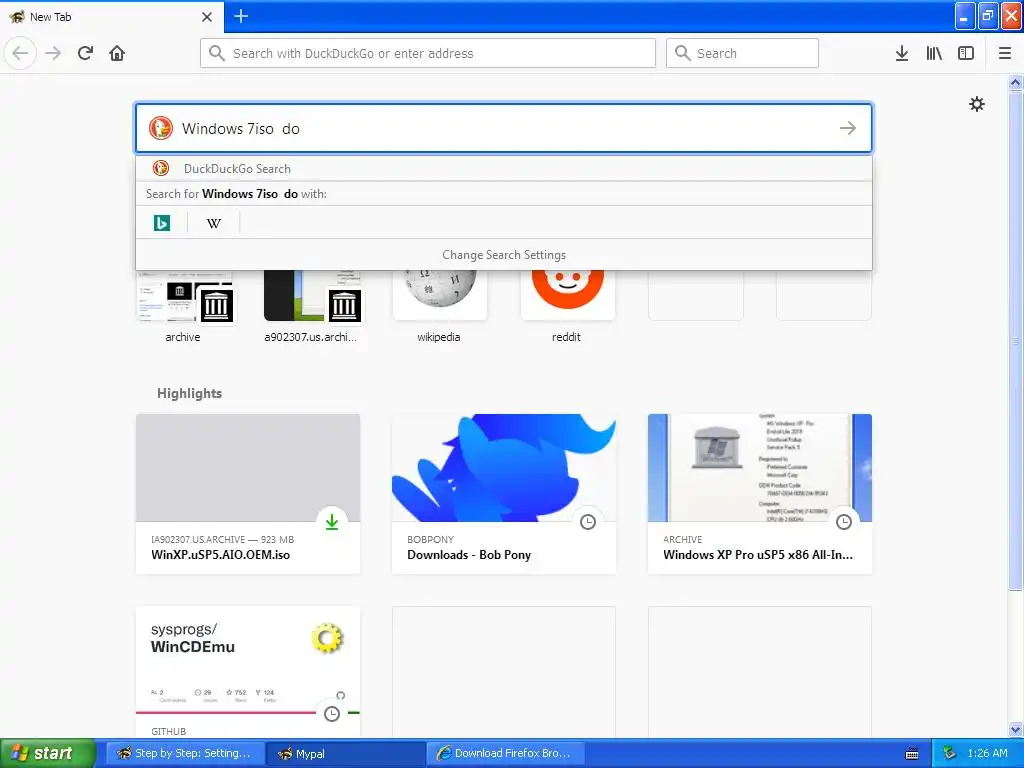
Task: Reload the current page
Action: (x=86, y=53)
